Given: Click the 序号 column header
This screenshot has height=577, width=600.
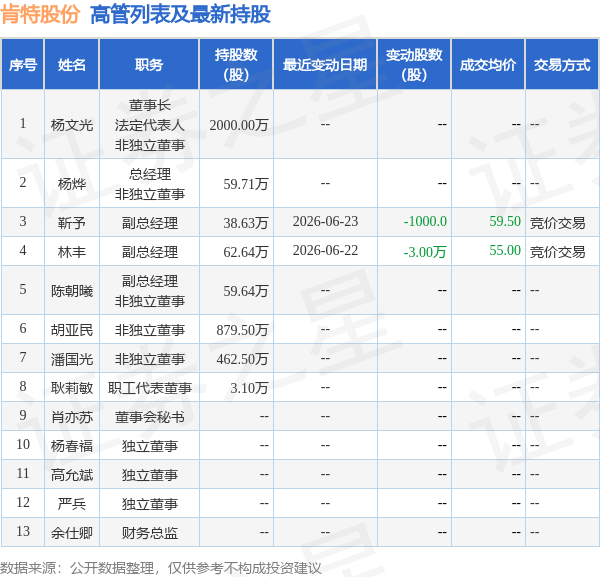Looking at the screenshot, I should tap(23, 64).
